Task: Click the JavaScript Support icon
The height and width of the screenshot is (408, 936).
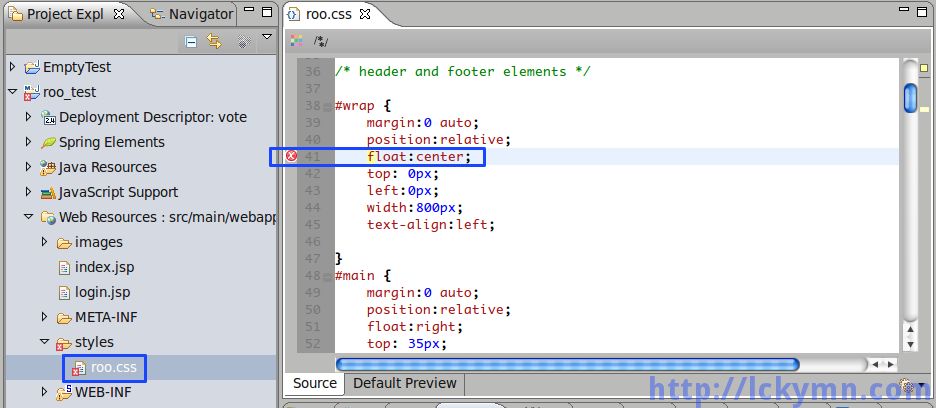Action: click(48, 193)
